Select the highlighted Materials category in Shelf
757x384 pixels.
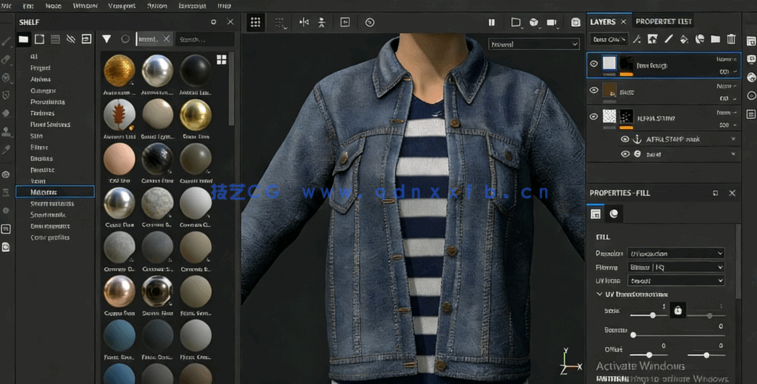click(x=55, y=192)
